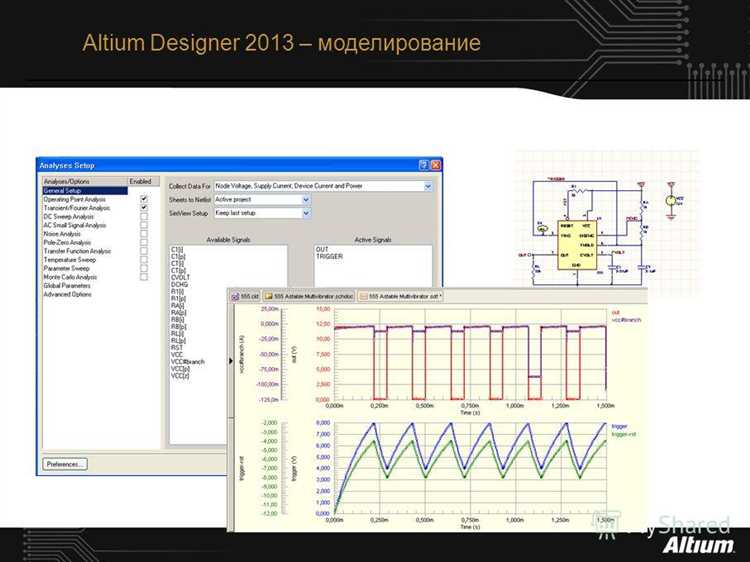Select the VCC voltage source symbol in the schematic

671,200
